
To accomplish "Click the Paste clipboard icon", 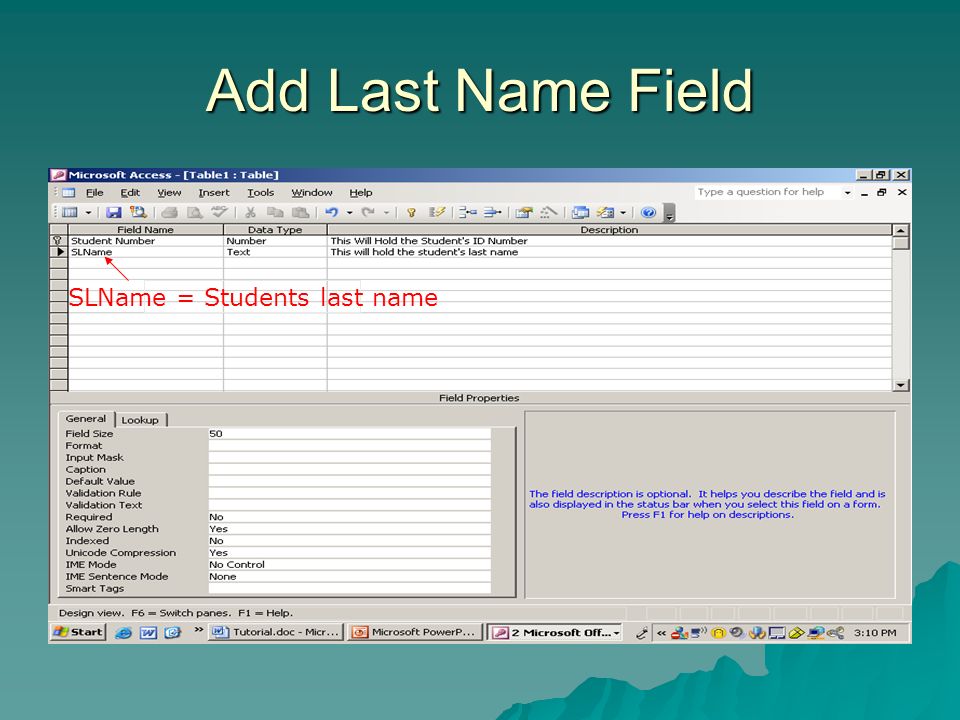I will click(x=300, y=212).
